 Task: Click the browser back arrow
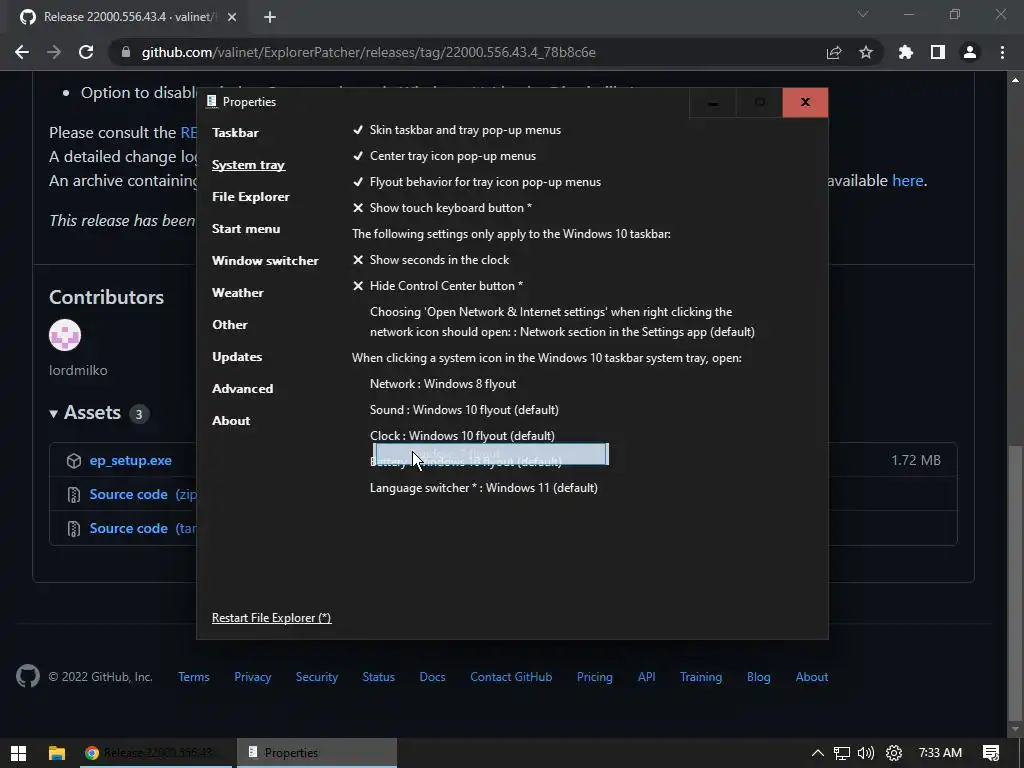coord(22,52)
